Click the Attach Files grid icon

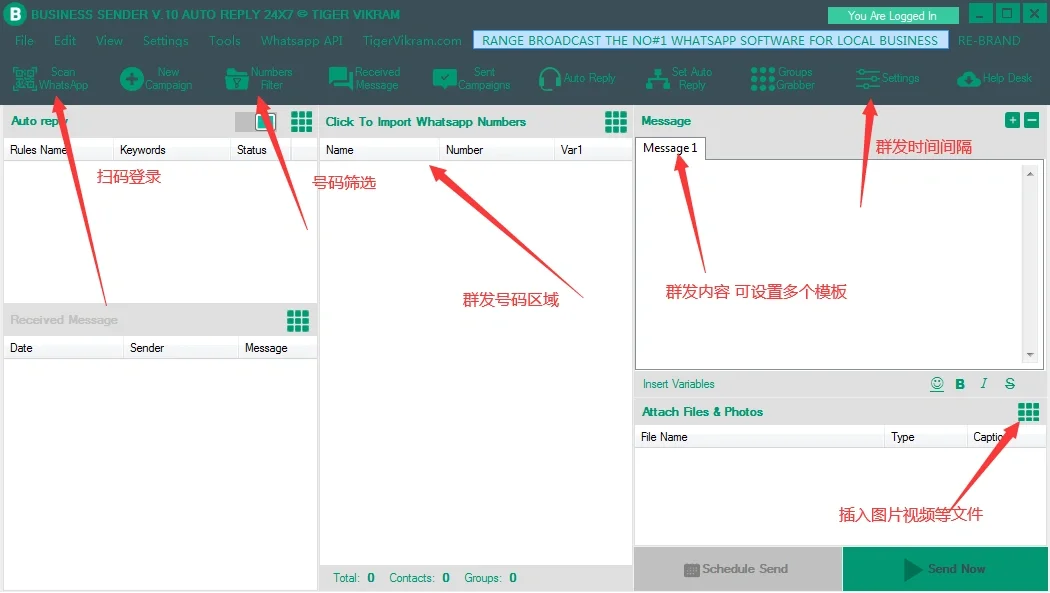(1029, 412)
